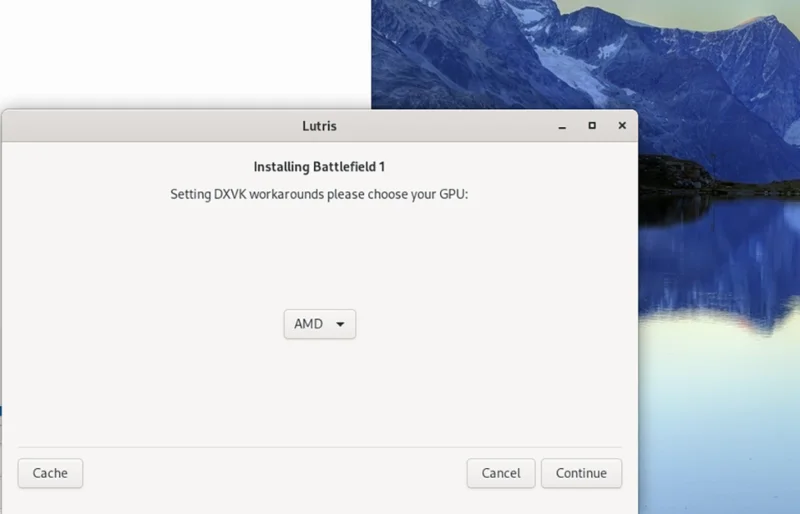The height and width of the screenshot is (514, 800).
Task: Close the Lutris window
Action: coord(622,126)
